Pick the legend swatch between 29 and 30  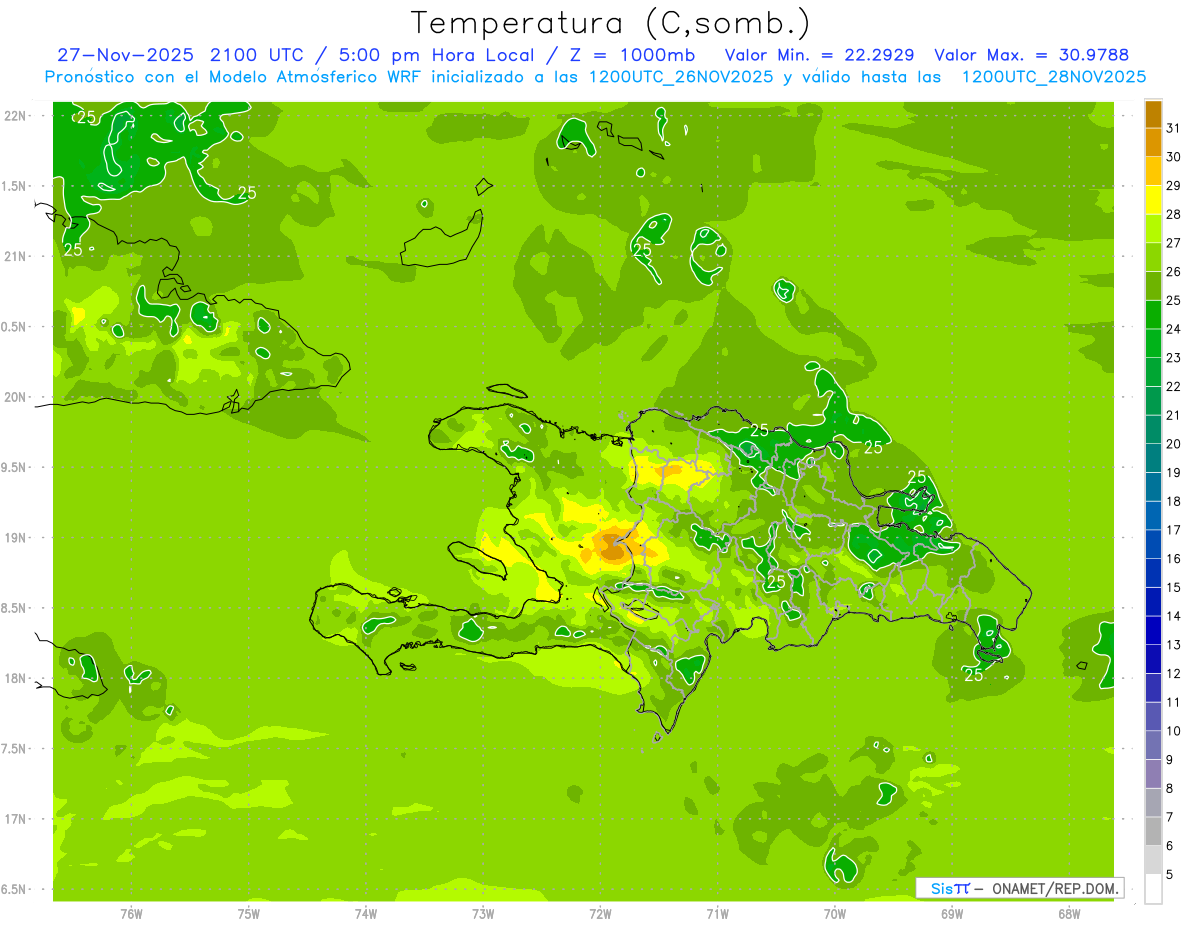pos(1153,171)
